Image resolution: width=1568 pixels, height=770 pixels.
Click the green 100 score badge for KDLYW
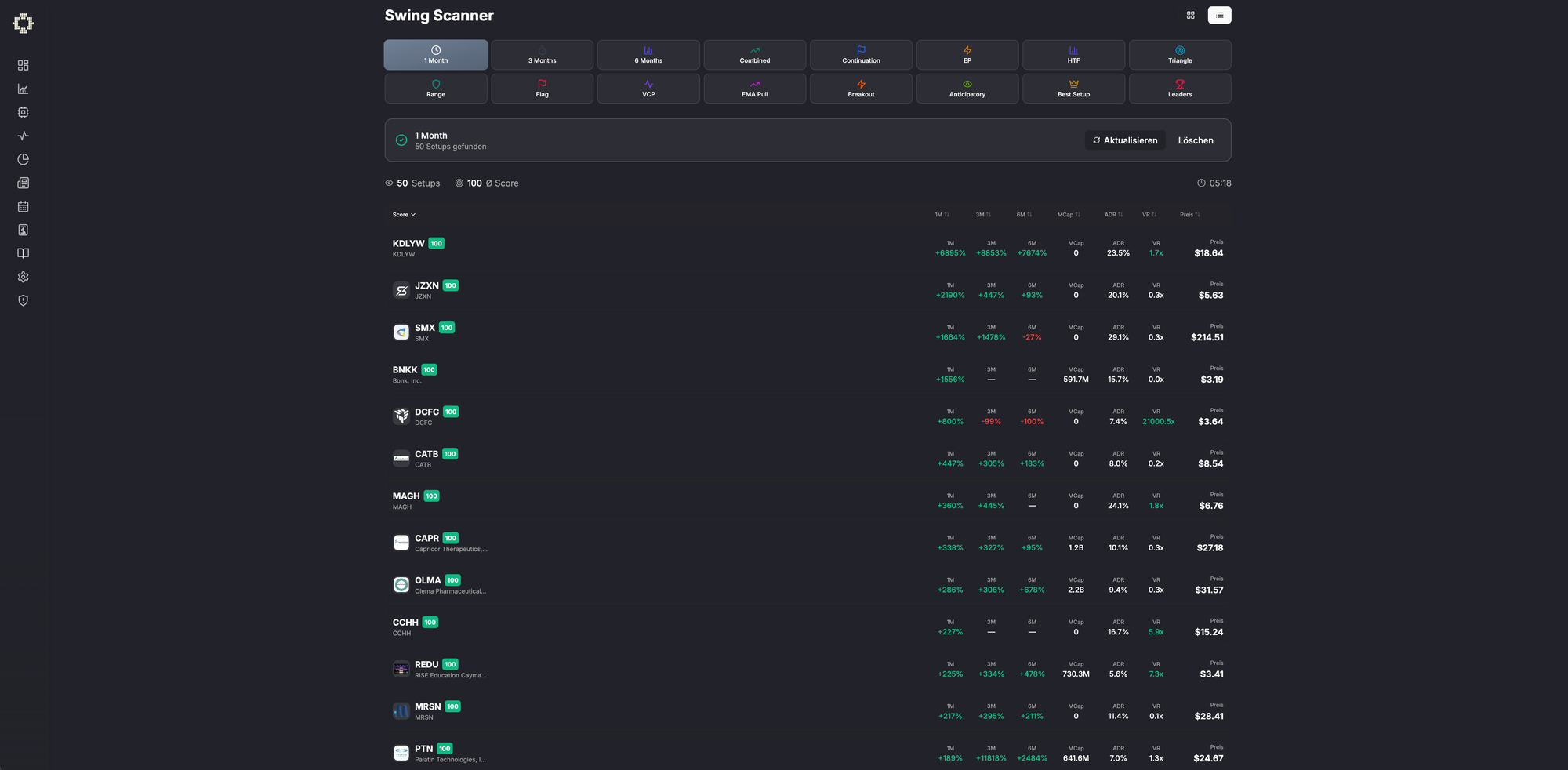coord(437,244)
